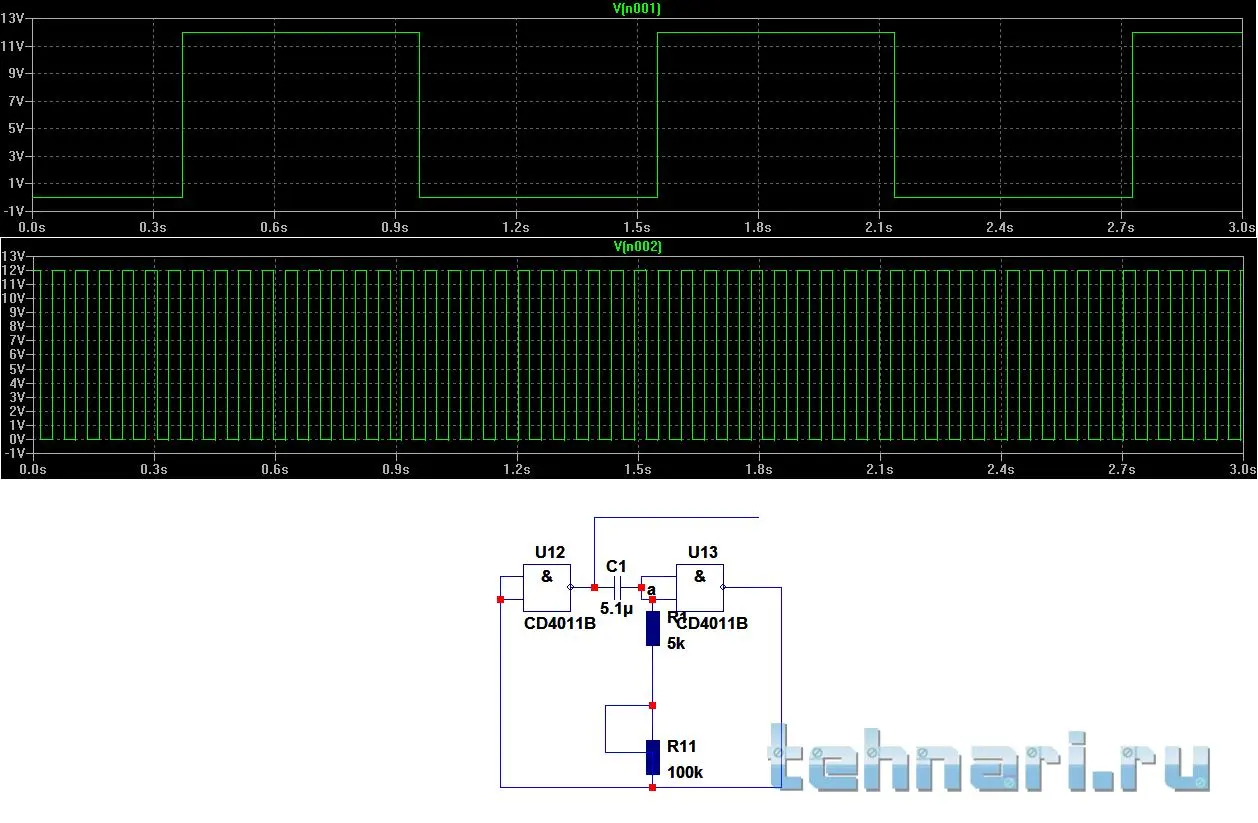Click the 0.9s time tick in V(n002) pane
Viewport: 1258px width, 823px height.
pos(395,469)
